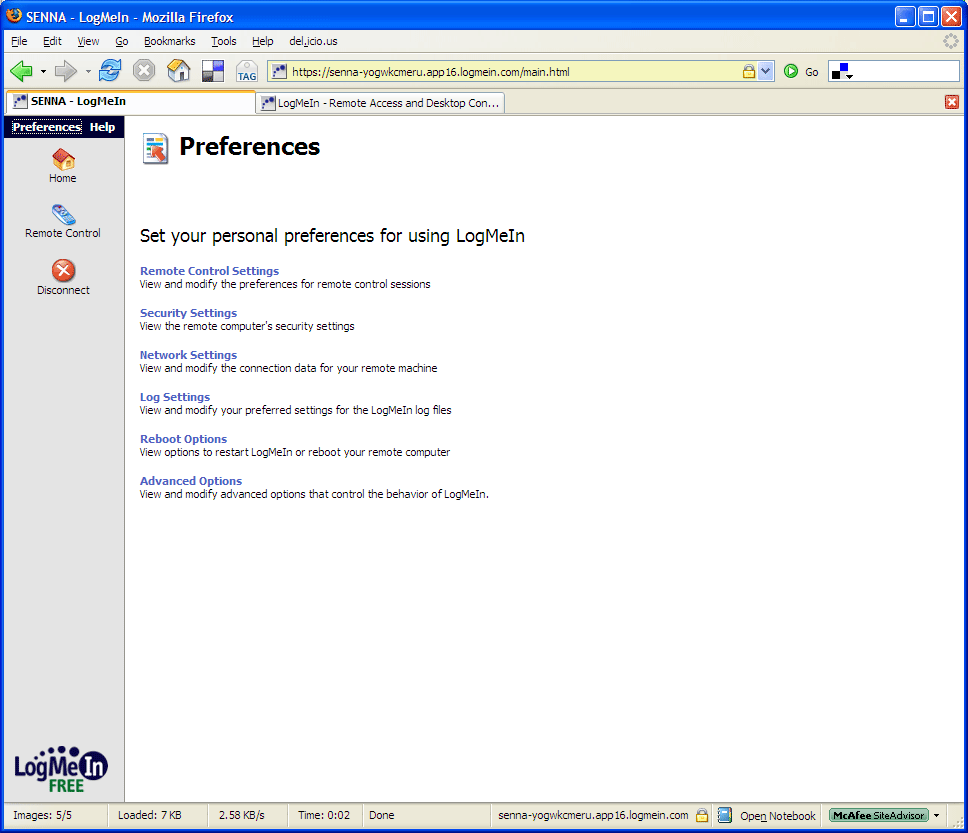Open the Go menu
This screenshot has height=833, width=968.
click(x=122, y=41)
